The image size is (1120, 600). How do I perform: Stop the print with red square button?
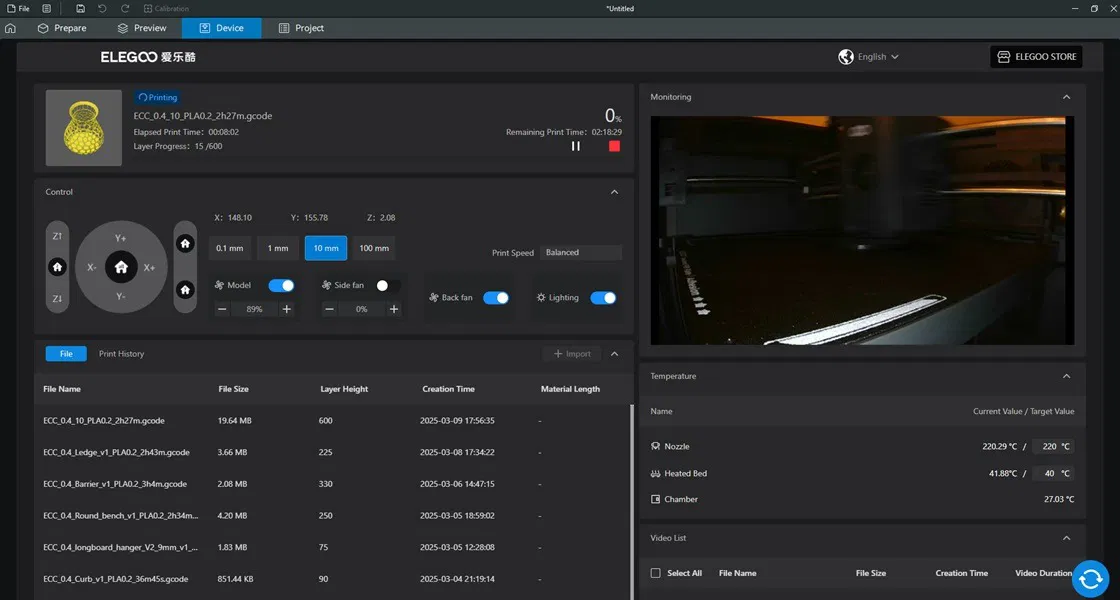point(614,146)
